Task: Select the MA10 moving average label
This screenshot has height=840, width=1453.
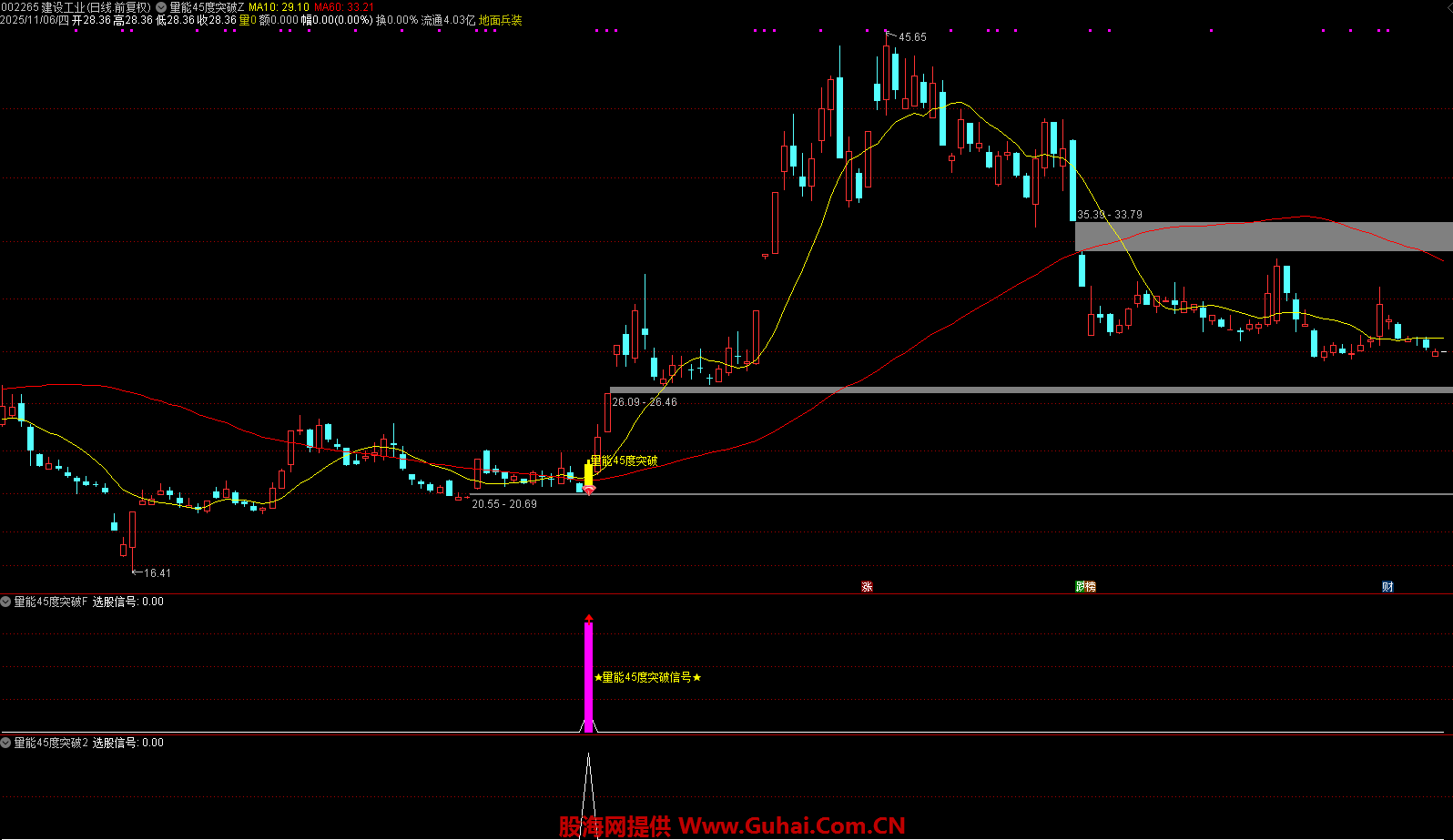Action: 279,7
